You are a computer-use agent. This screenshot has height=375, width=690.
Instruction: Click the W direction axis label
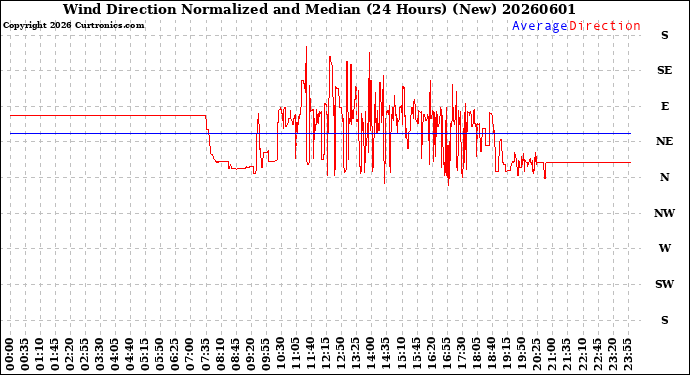pyautogui.click(x=665, y=248)
